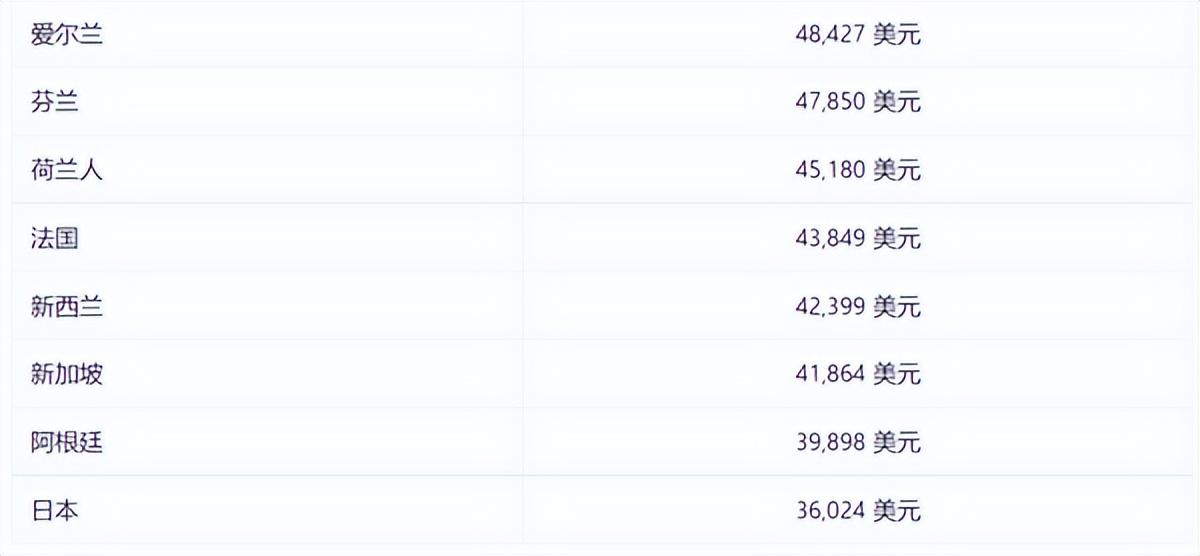Click the number 42,399

[x=830, y=306]
